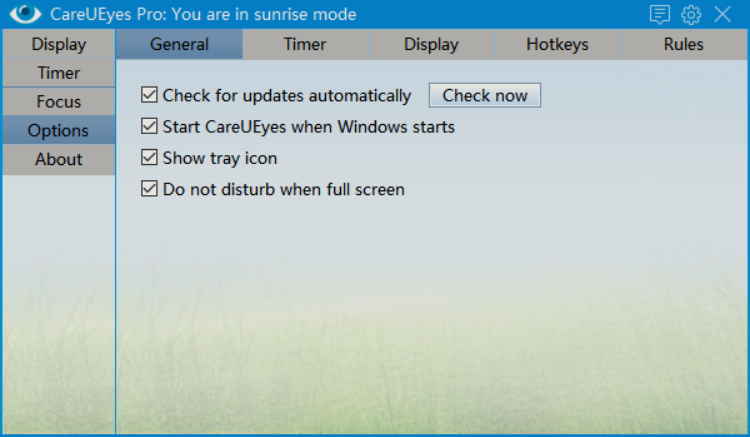
Task: Open the About sidebar section
Action: point(59,159)
